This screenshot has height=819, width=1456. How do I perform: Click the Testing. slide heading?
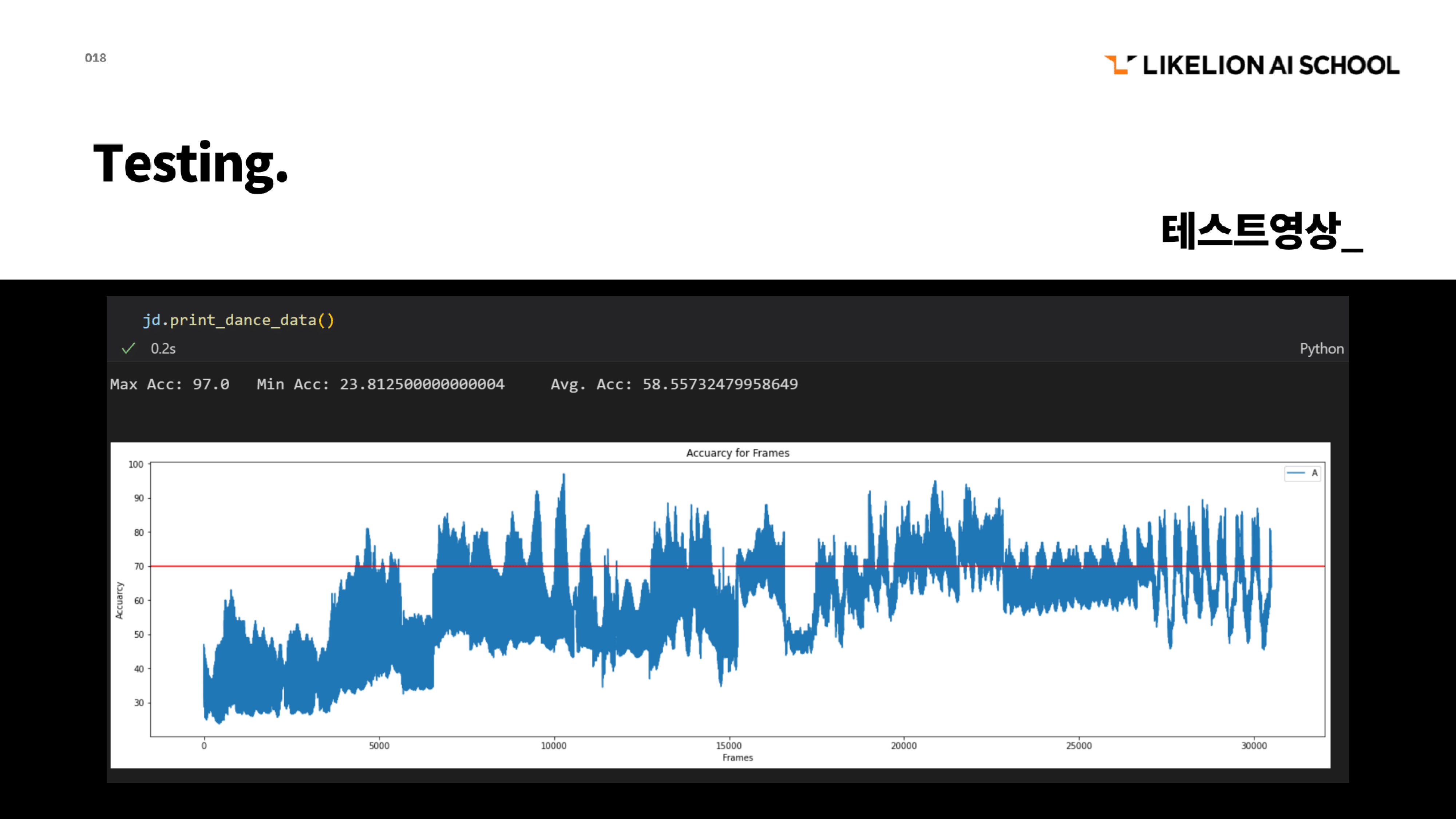[x=190, y=163]
